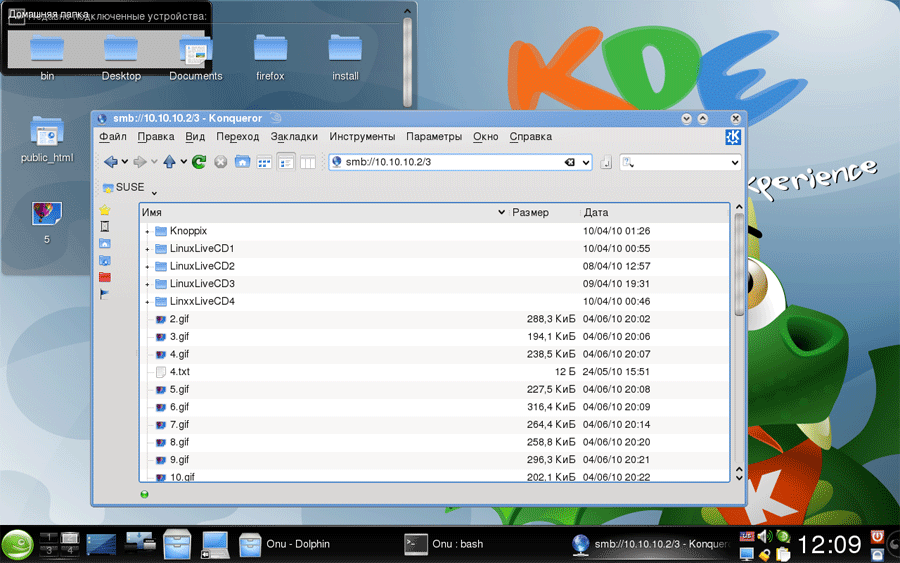The height and width of the screenshot is (563, 900).
Task: Switch to icons view mode
Action: 264,162
